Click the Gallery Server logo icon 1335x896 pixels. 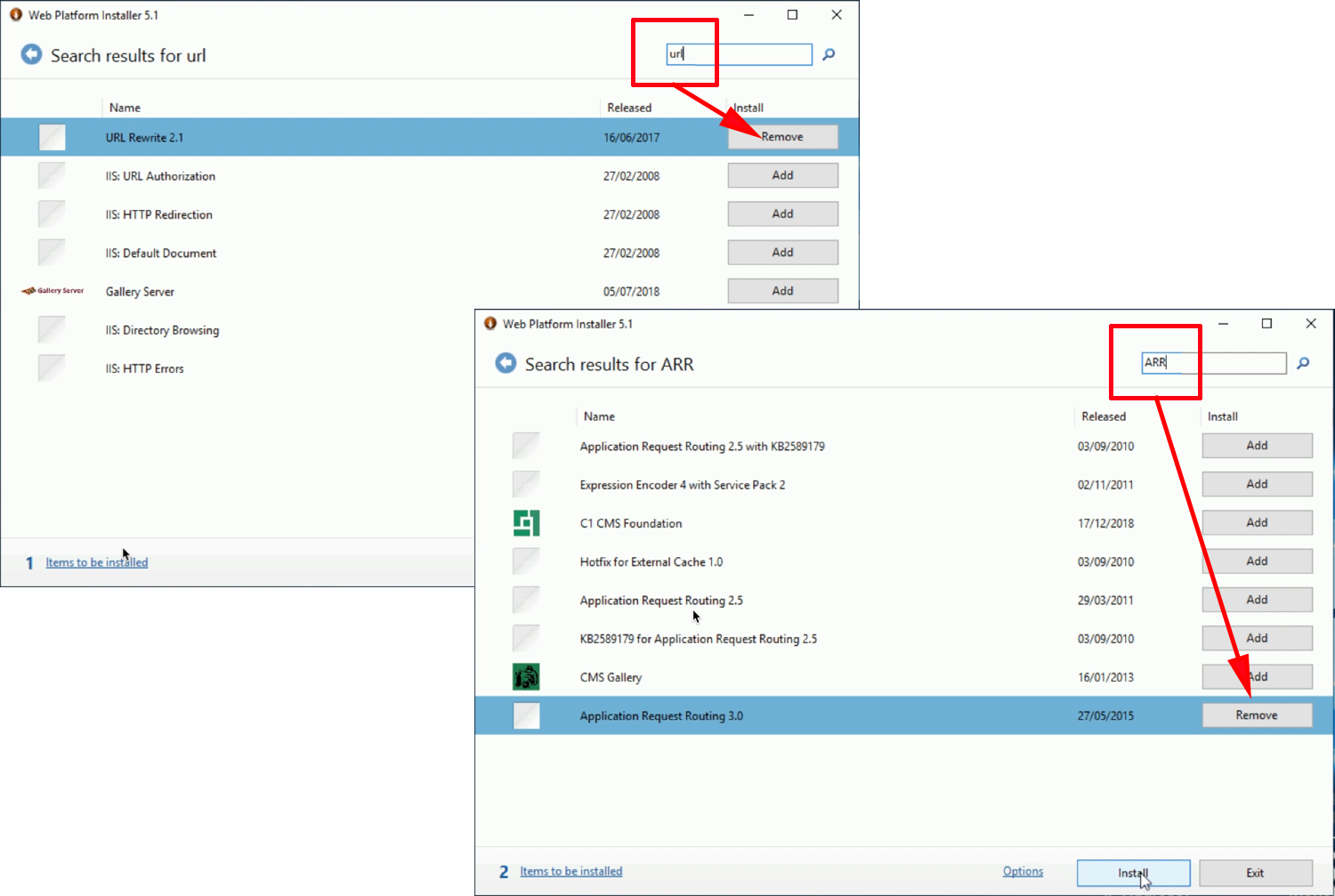(x=53, y=291)
